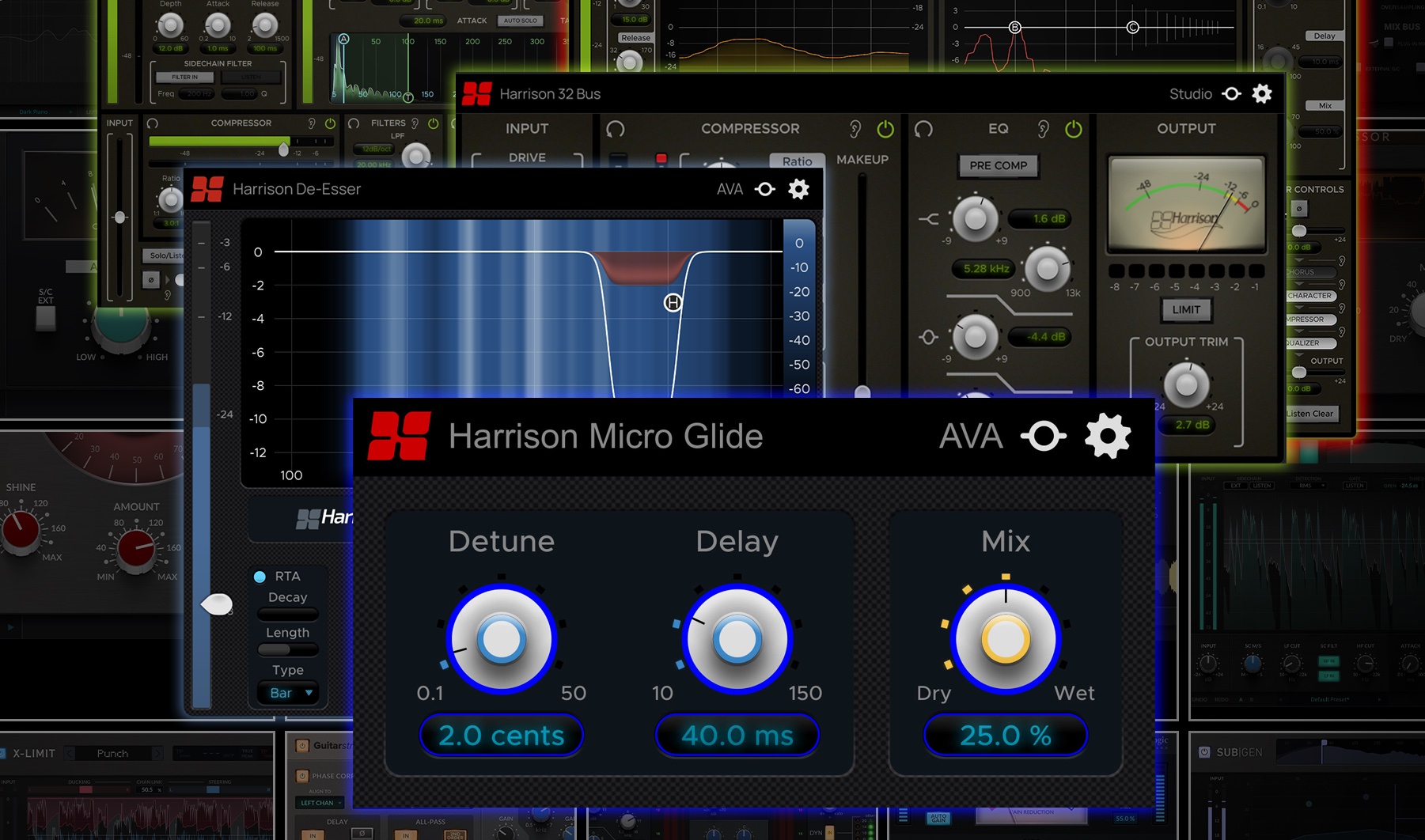Toggle background compressor power button

tap(330, 123)
